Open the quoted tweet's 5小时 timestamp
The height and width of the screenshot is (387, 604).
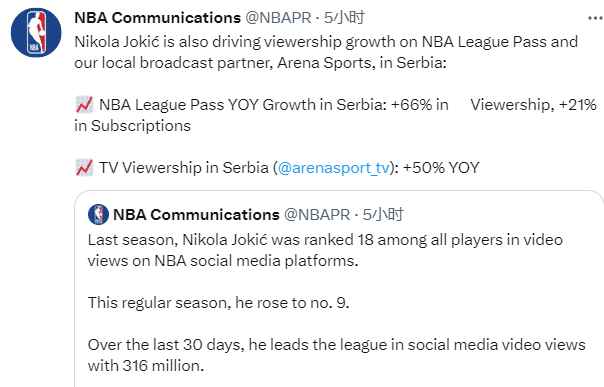(x=383, y=214)
